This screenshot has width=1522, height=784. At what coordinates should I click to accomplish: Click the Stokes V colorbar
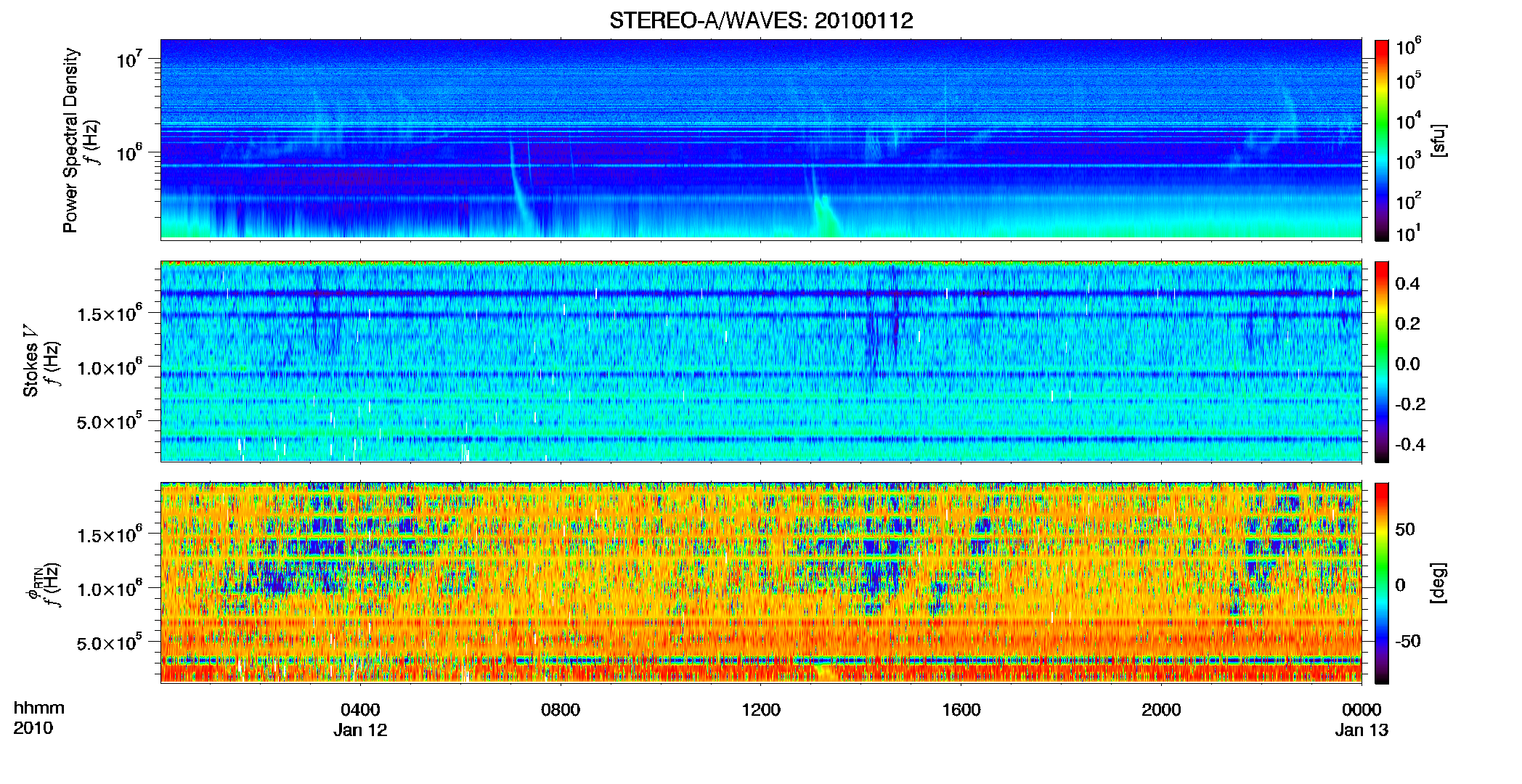[x=1382, y=362]
